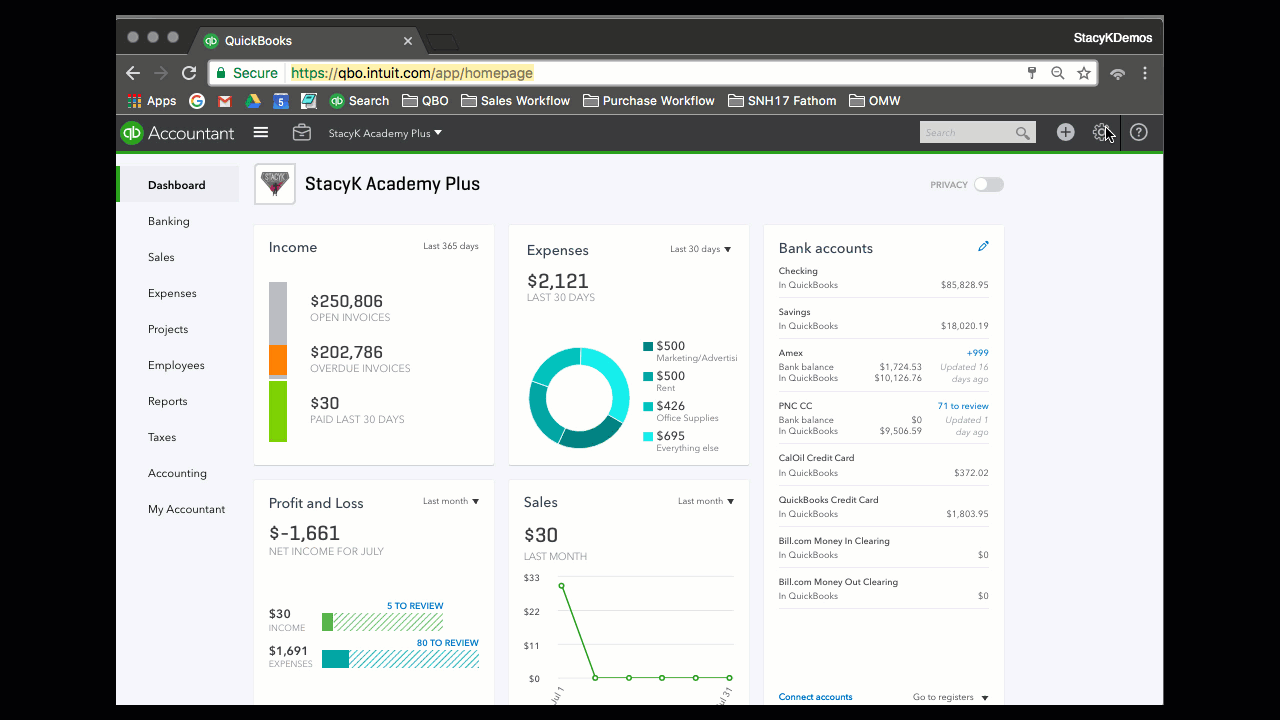Open the hamburger navigation menu icon
Image resolution: width=1280 pixels, height=720 pixels.
pyautogui.click(x=260, y=132)
